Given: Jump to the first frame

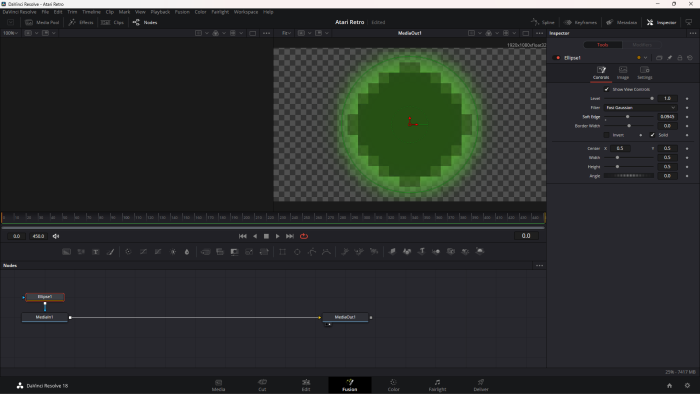Looking at the screenshot, I should point(242,236).
